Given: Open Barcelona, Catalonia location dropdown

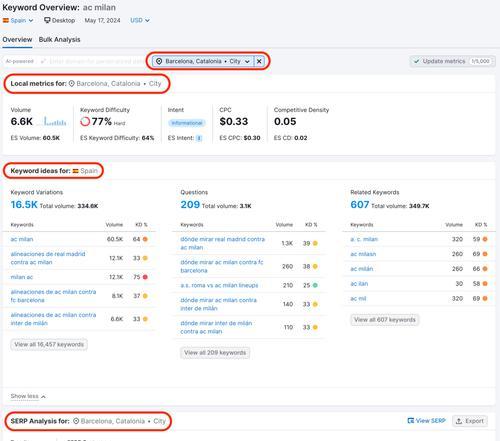Looking at the screenshot, I should pyautogui.click(x=203, y=61).
